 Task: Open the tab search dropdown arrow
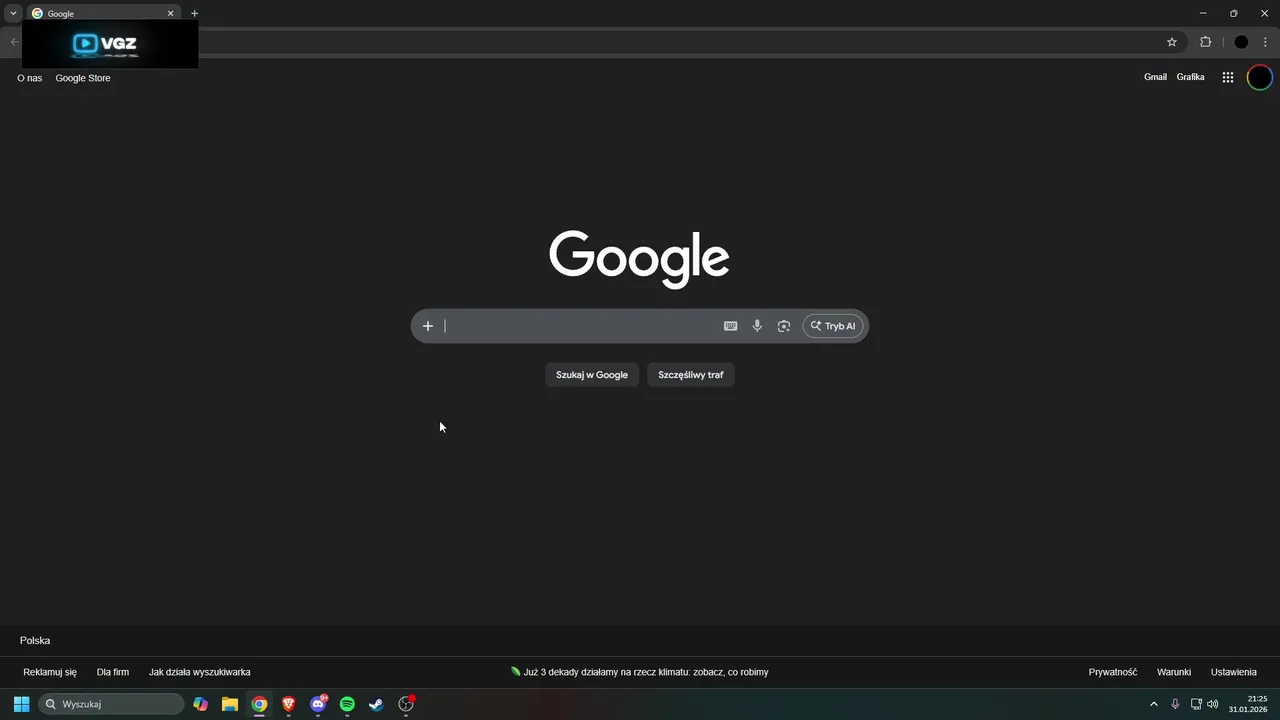point(13,13)
